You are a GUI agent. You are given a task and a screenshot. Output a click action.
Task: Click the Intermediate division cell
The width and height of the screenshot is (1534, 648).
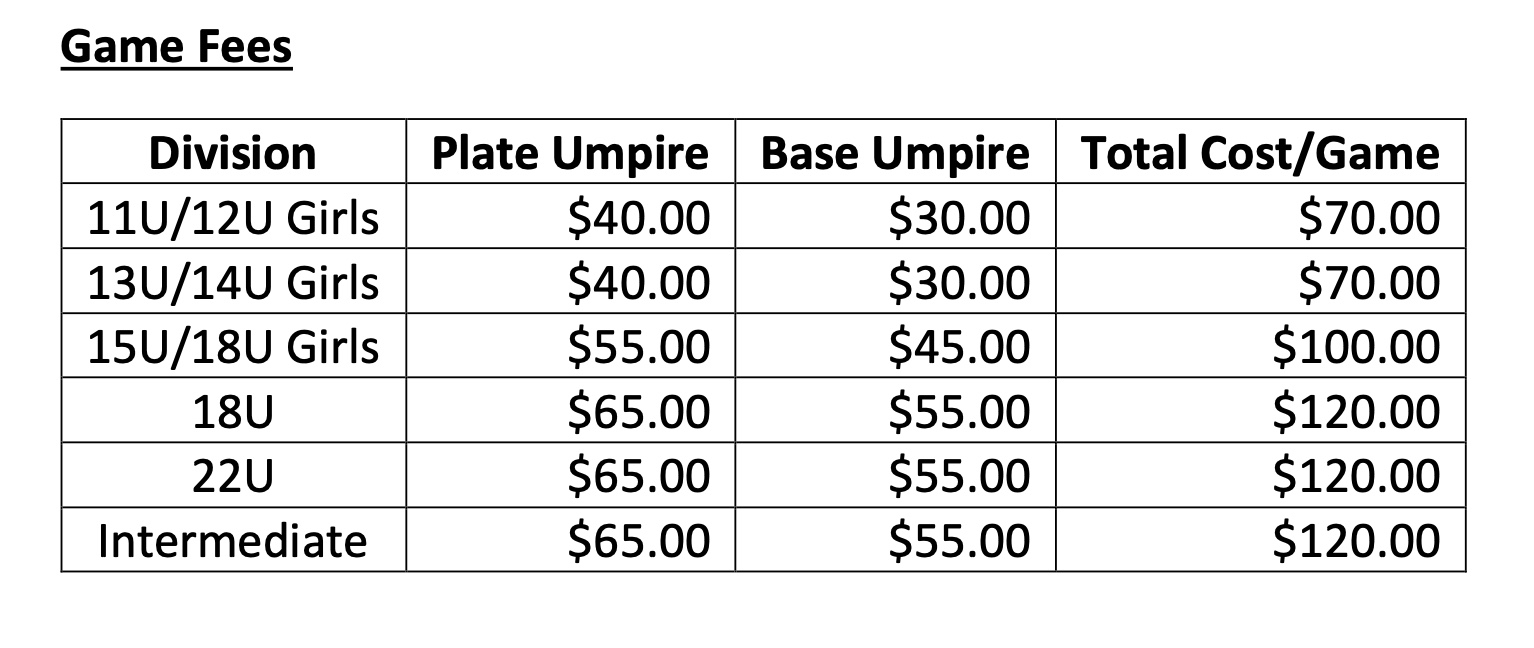point(233,541)
